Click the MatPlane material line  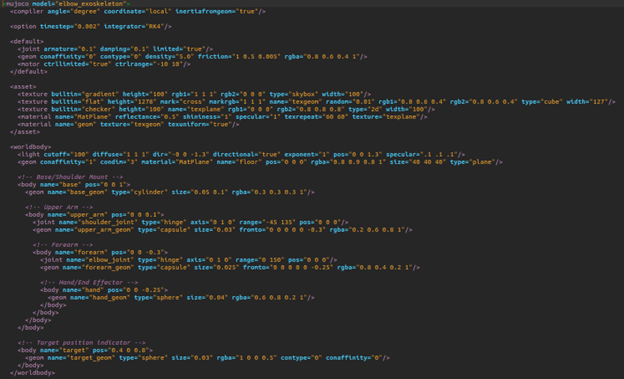[x=222, y=117]
